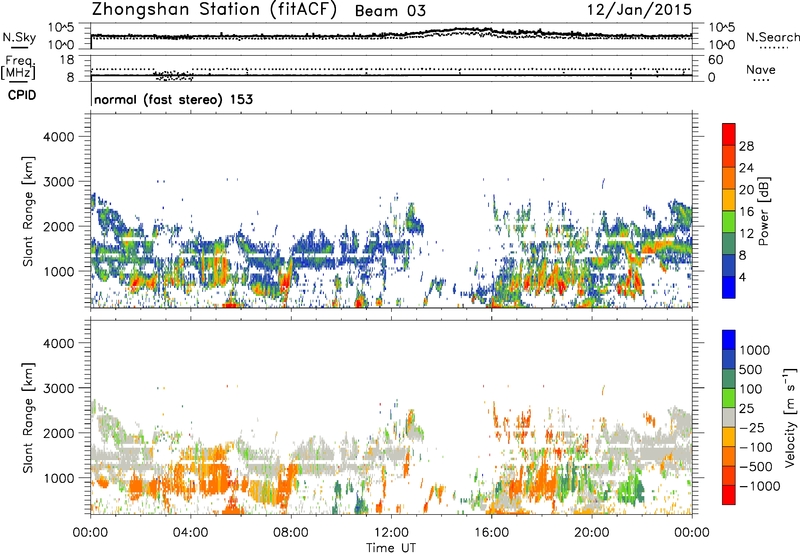
Task: Select the teal 100–500 Velocity colorbar segment
Action: (729, 379)
